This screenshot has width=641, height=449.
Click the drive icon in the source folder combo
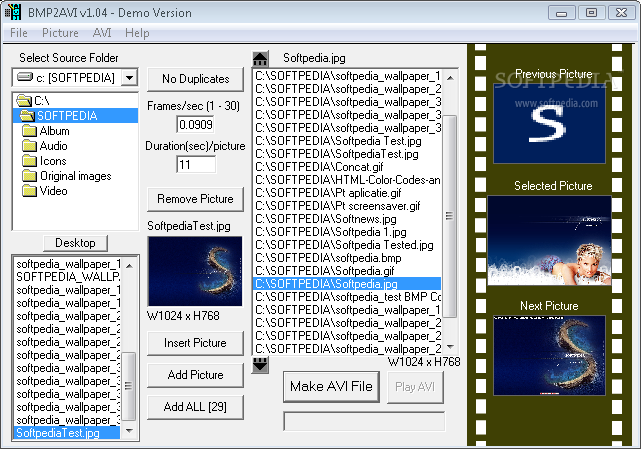25,77
